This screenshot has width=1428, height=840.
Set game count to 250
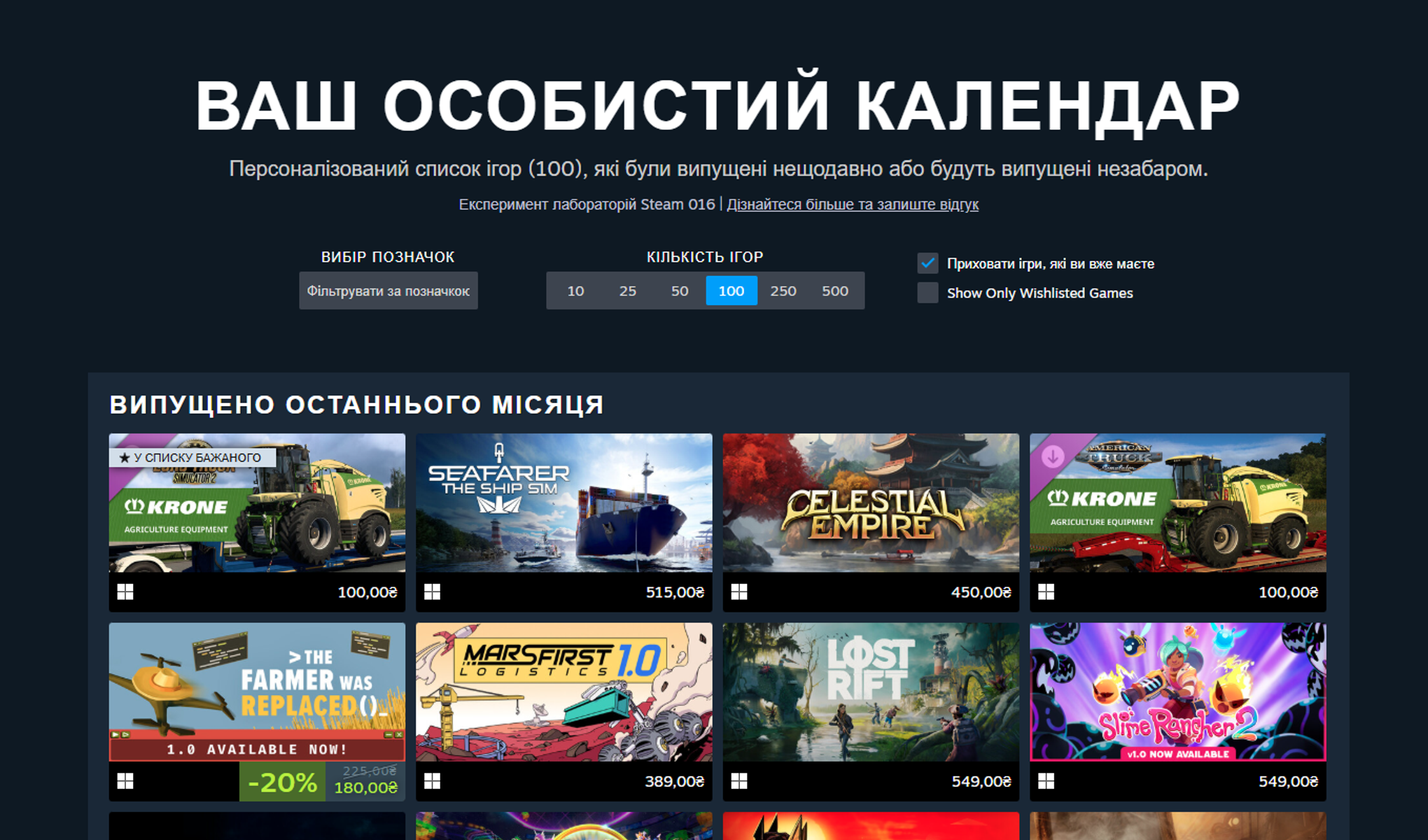pyautogui.click(x=783, y=290)
